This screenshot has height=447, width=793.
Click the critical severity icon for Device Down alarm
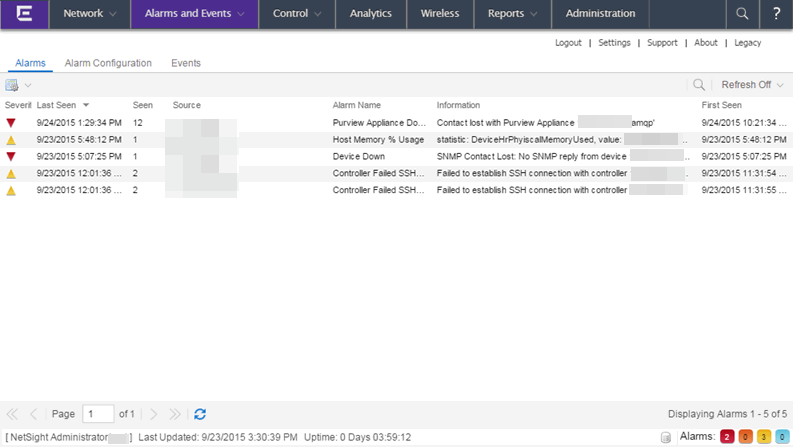tap(11, 157)
